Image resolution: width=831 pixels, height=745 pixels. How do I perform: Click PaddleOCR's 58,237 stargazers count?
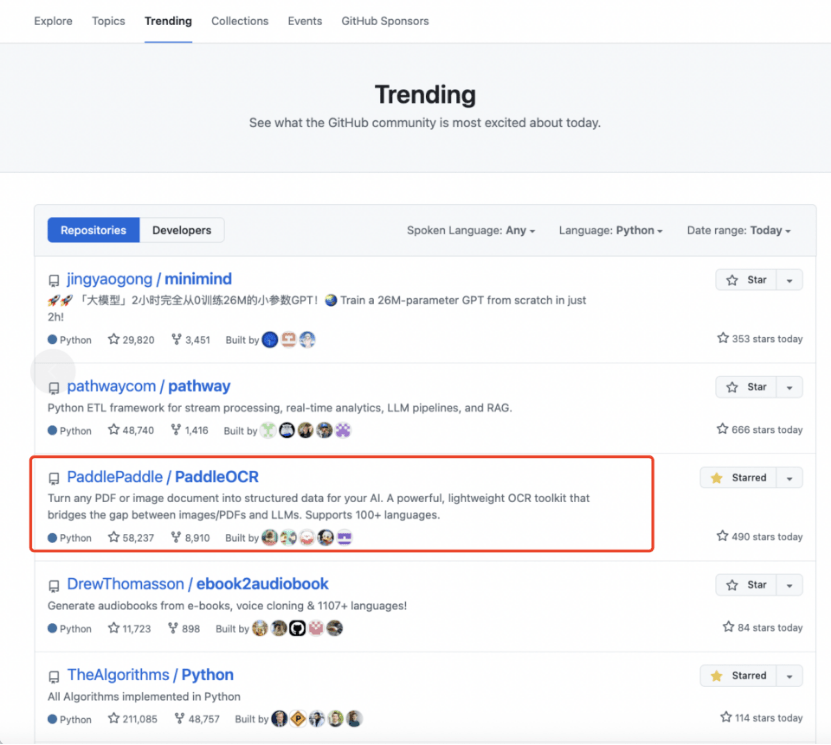tap(131, 537)
